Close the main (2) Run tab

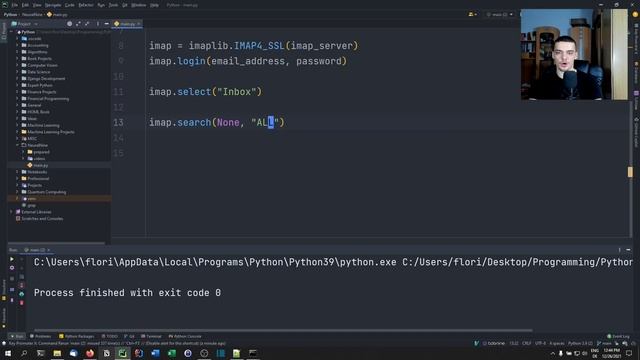[49, 250]
